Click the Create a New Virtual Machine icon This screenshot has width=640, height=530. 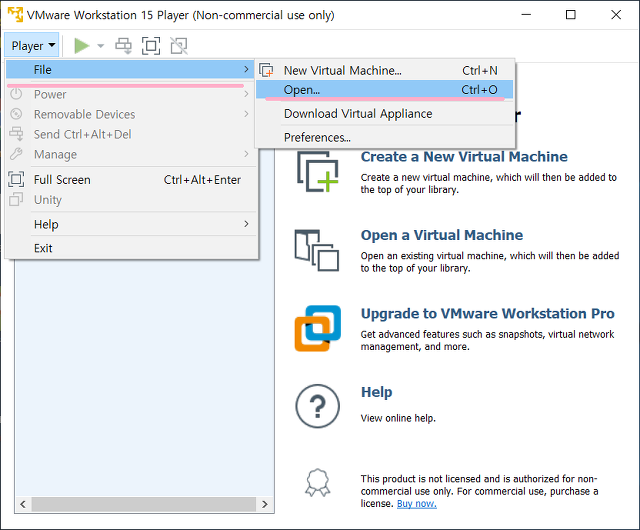tap(318, 171)
